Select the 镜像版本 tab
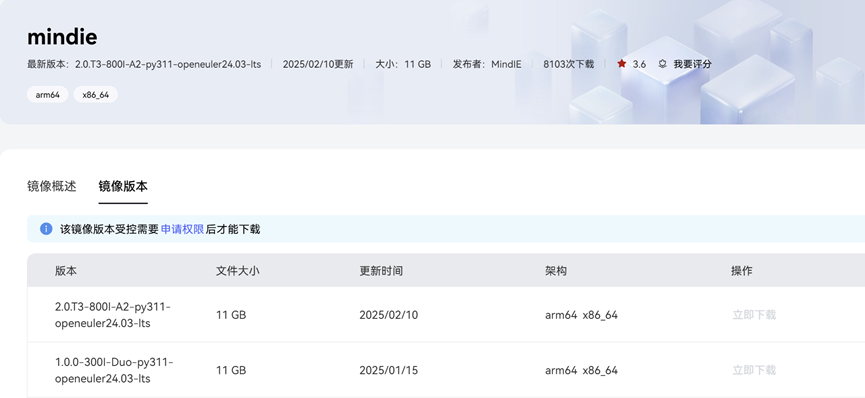Viewport: 865px width, 398px height. tap(123, 186)
